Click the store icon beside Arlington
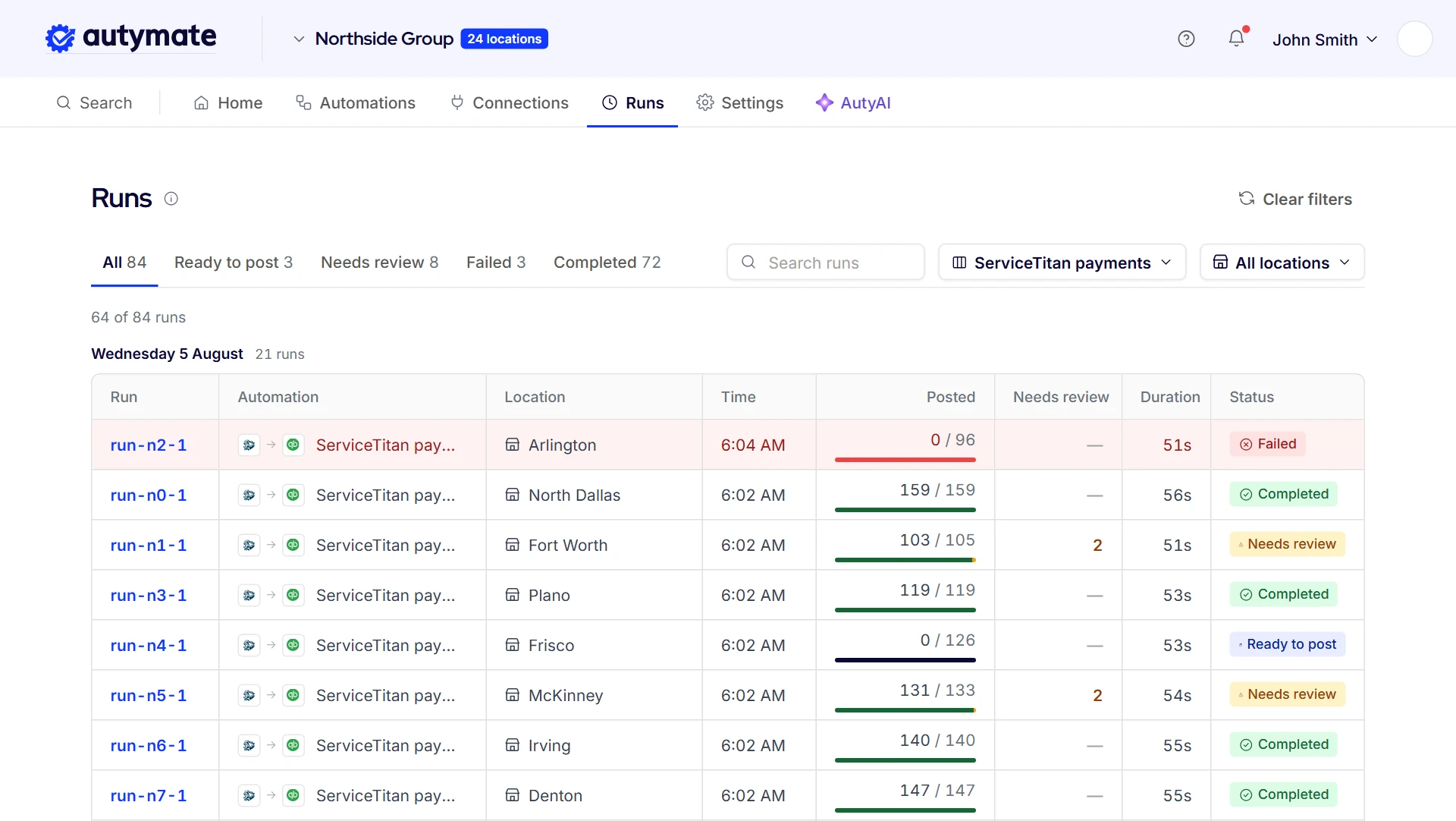 [x=513, y=445]
